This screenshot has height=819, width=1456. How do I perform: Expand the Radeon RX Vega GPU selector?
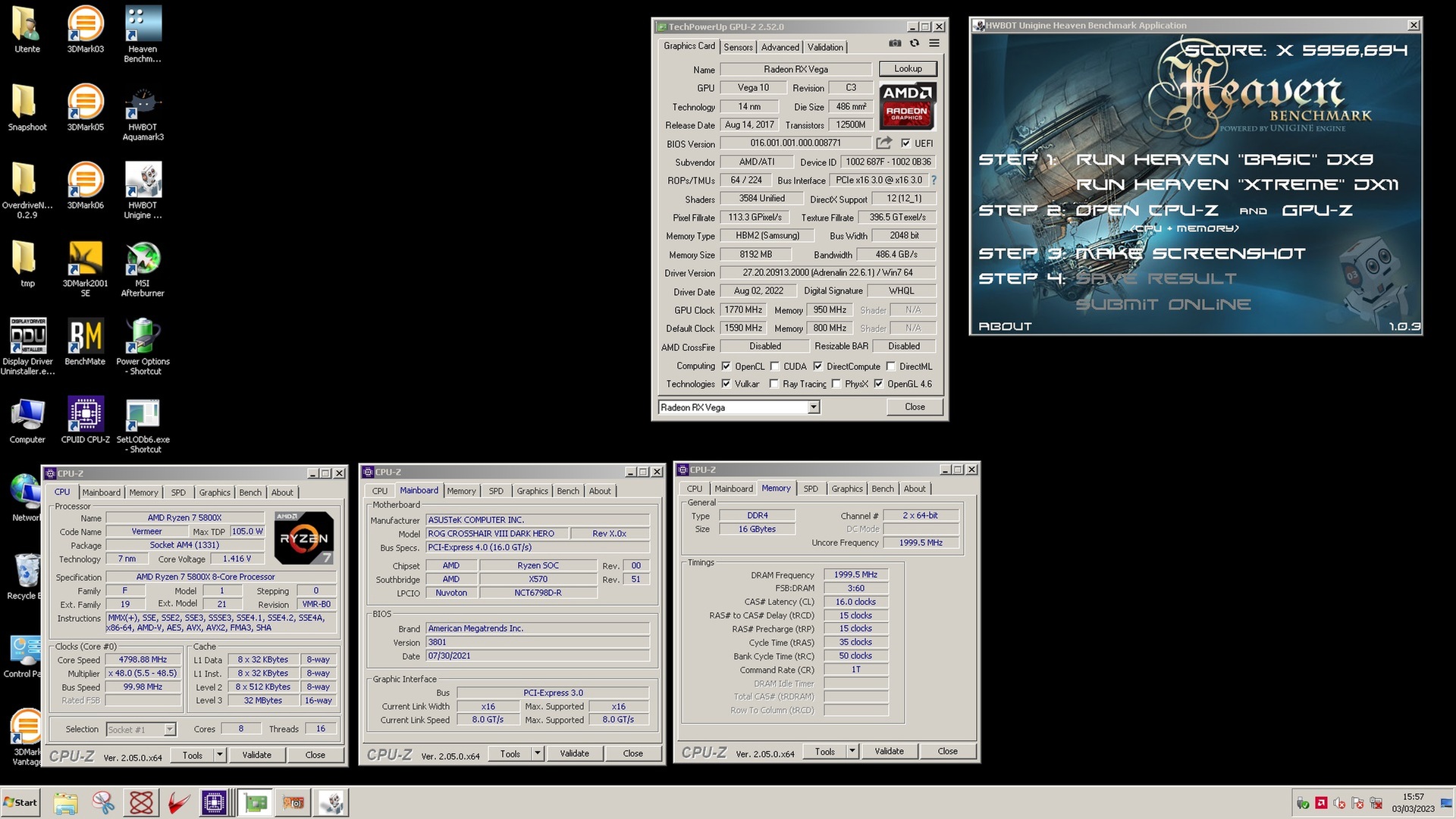(814, 407)
